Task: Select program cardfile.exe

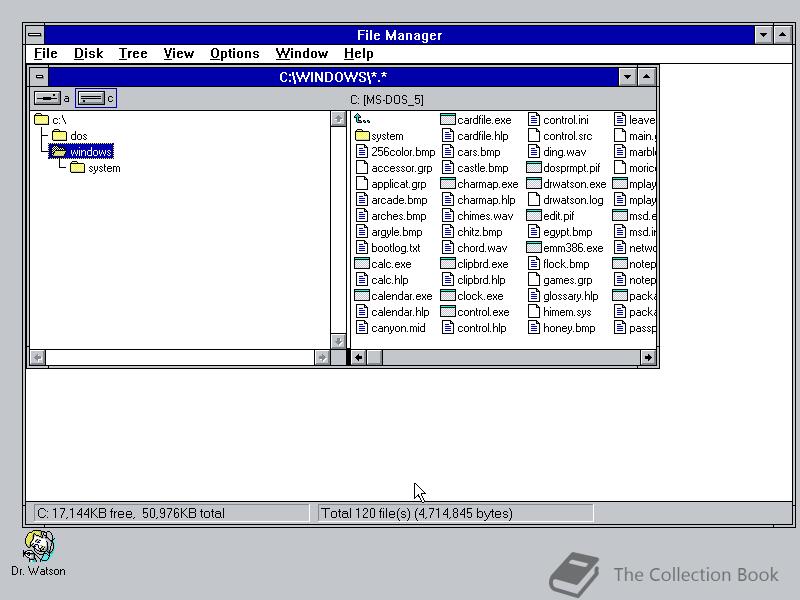Action: pyautogui.click(x=476, y=120)
